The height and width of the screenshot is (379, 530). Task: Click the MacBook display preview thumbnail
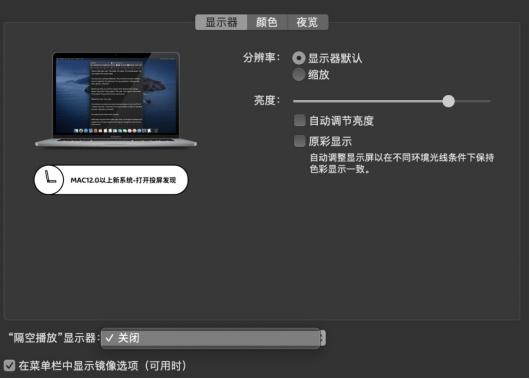click(116, 100)
